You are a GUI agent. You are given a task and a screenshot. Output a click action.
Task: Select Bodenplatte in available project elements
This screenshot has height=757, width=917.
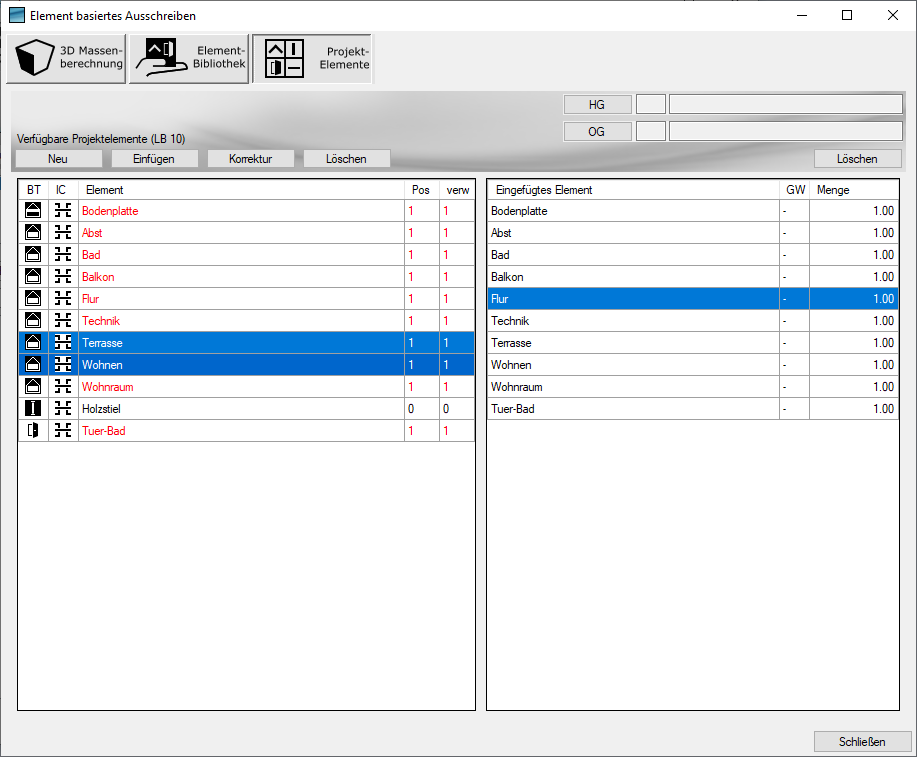click(246, 211)
